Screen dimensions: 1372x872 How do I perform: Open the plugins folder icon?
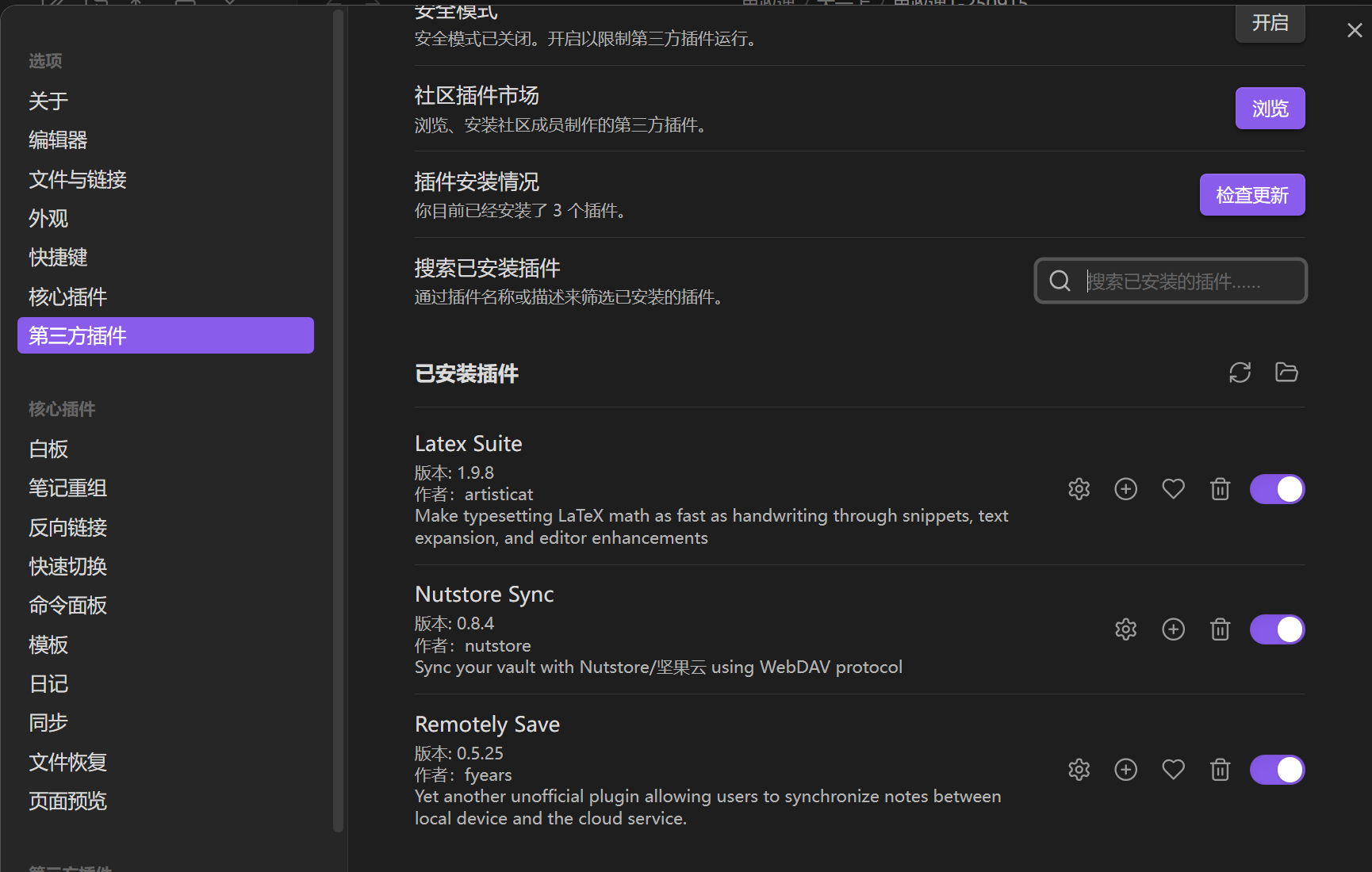pos(1286,373)
